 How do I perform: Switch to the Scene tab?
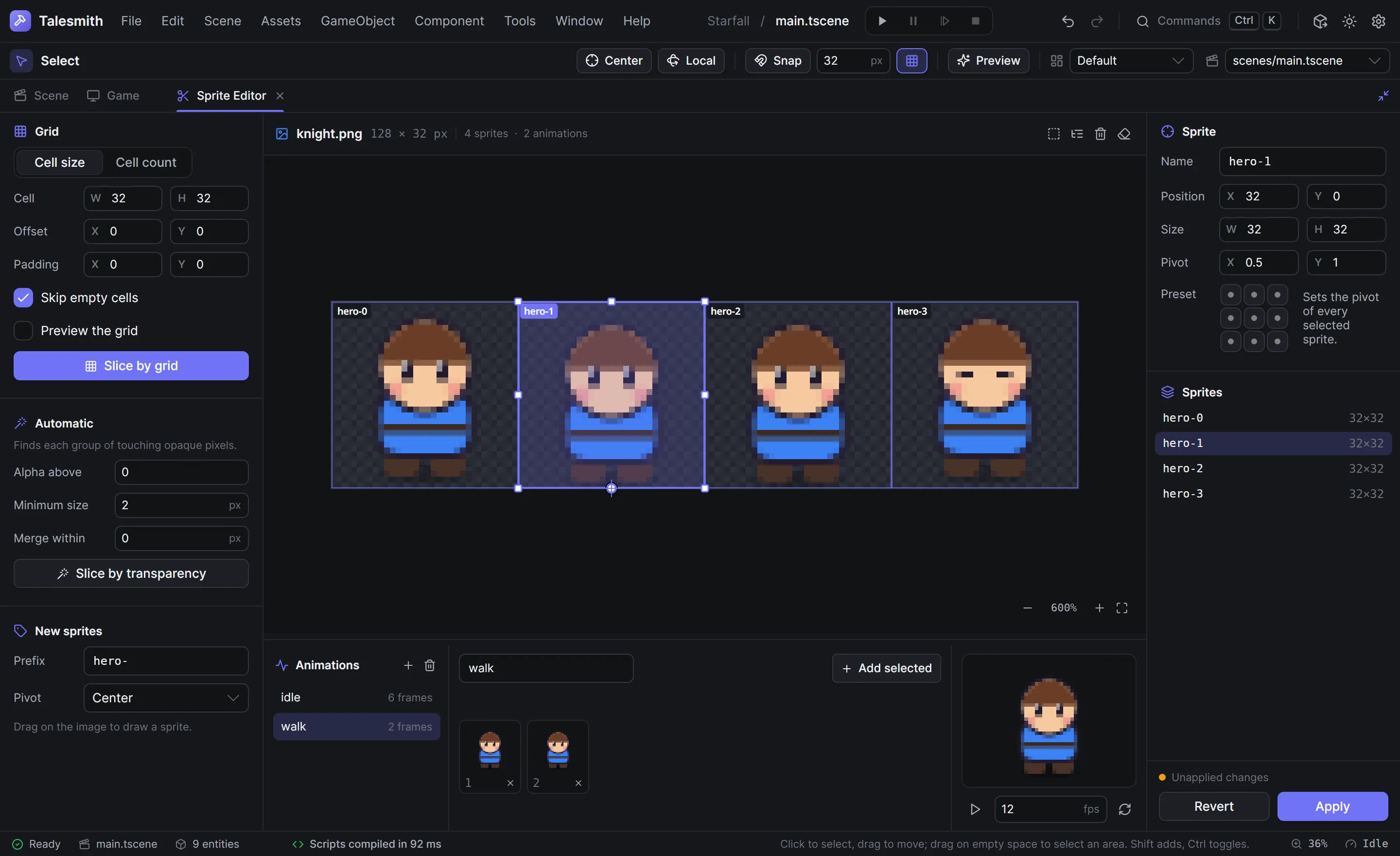tap(41, 95)
